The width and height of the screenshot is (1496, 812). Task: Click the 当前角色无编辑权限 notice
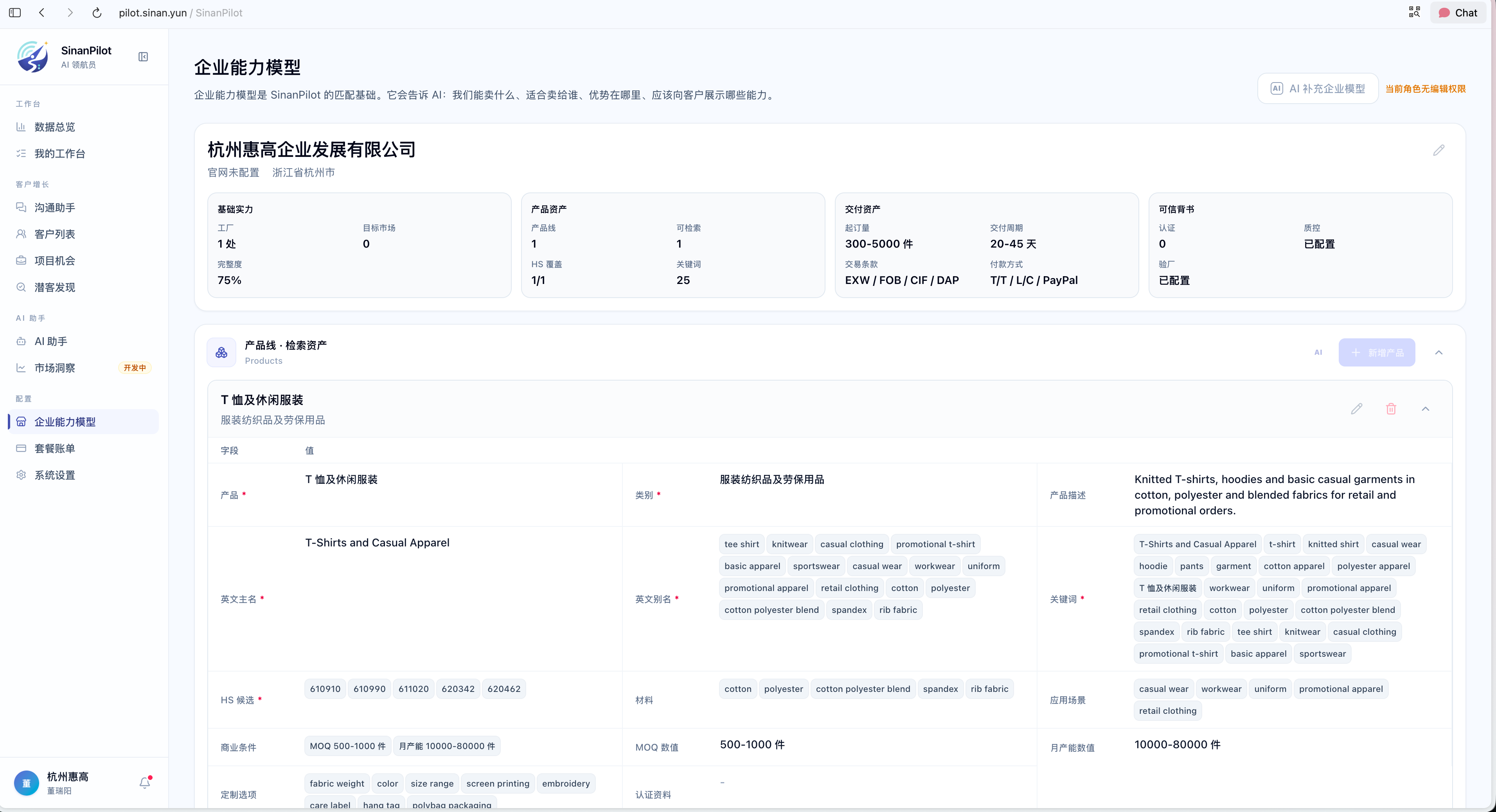click(1425, 89)
